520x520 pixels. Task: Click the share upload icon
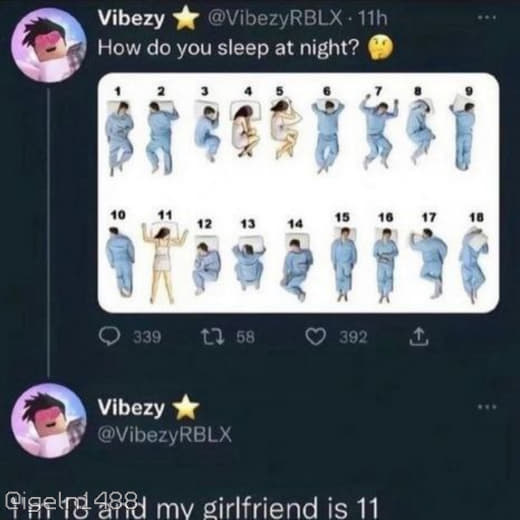(419, 337)
